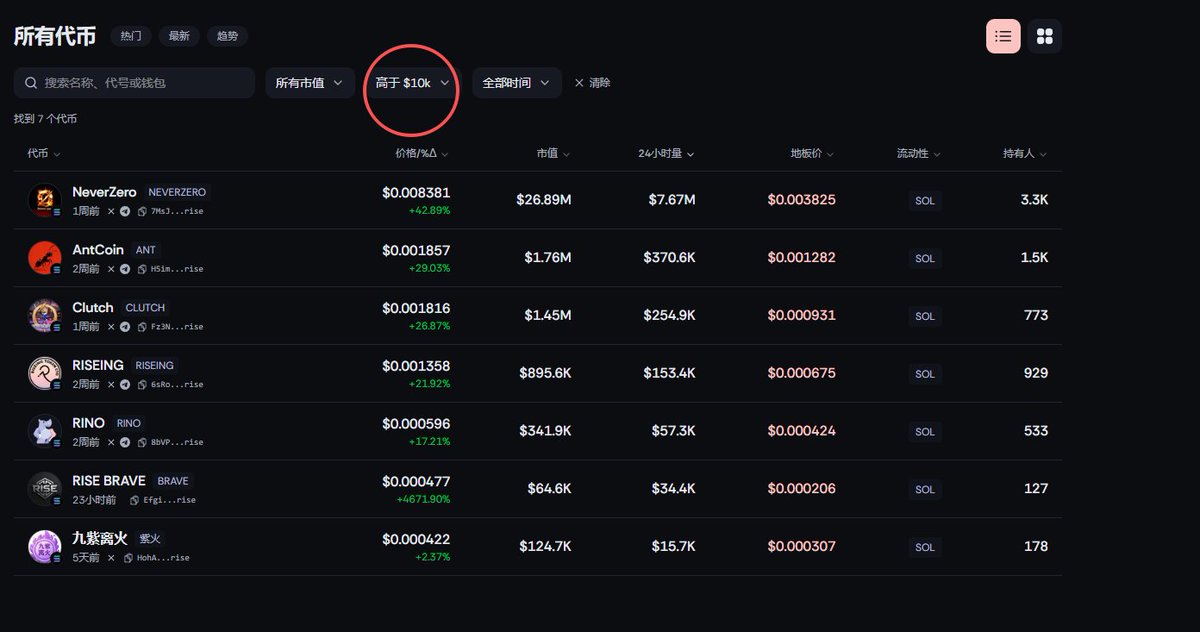The image size is (1200, 632).
Task: Click the RISEING token logo
Action: (45, 374)
